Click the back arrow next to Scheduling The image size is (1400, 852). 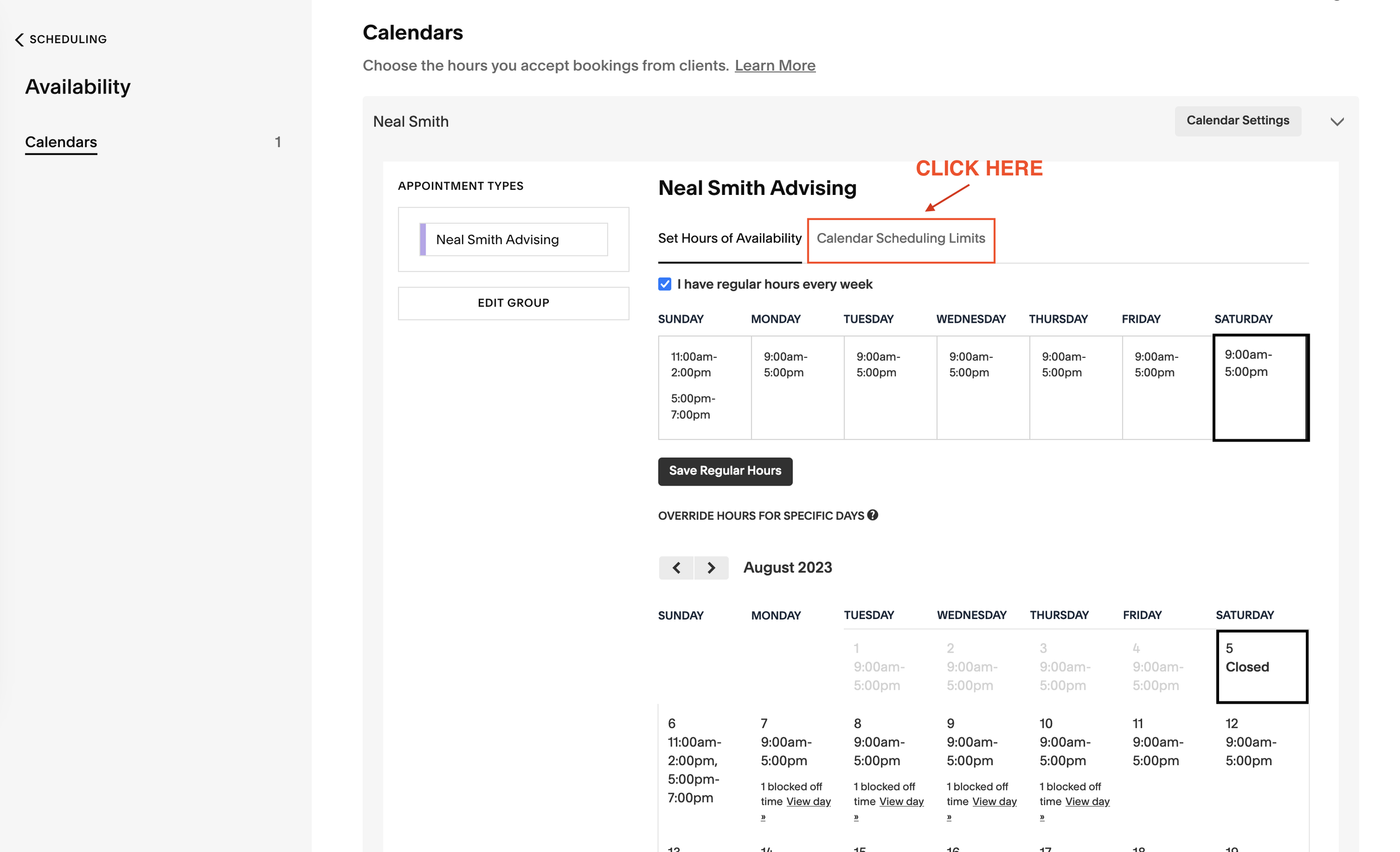19,39
